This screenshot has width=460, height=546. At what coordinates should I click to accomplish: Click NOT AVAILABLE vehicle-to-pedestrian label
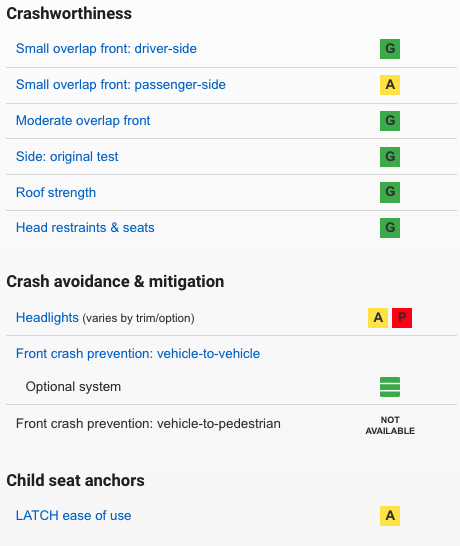pyautogui.click(x=390, y=425)
